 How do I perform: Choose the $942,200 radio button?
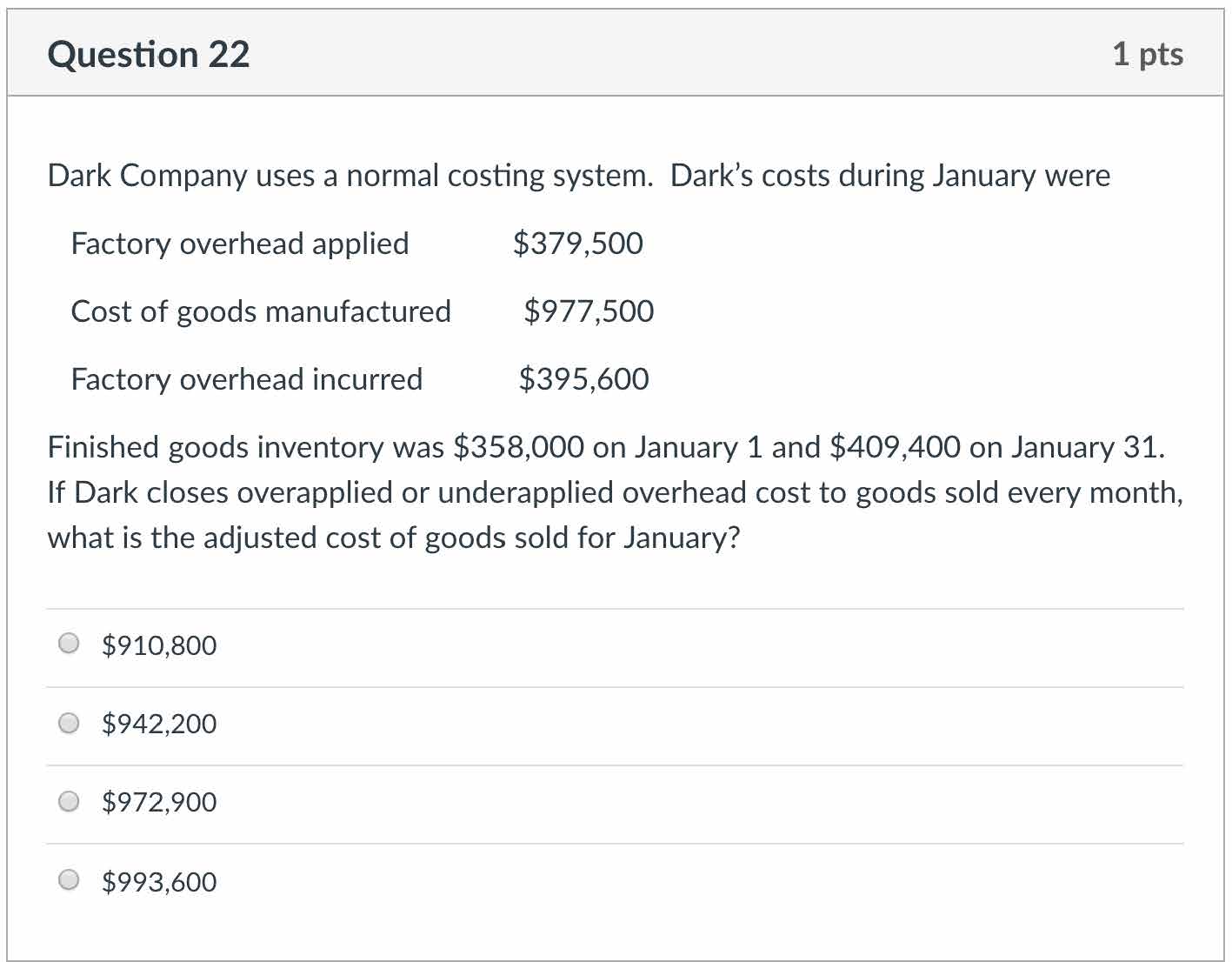69,723
